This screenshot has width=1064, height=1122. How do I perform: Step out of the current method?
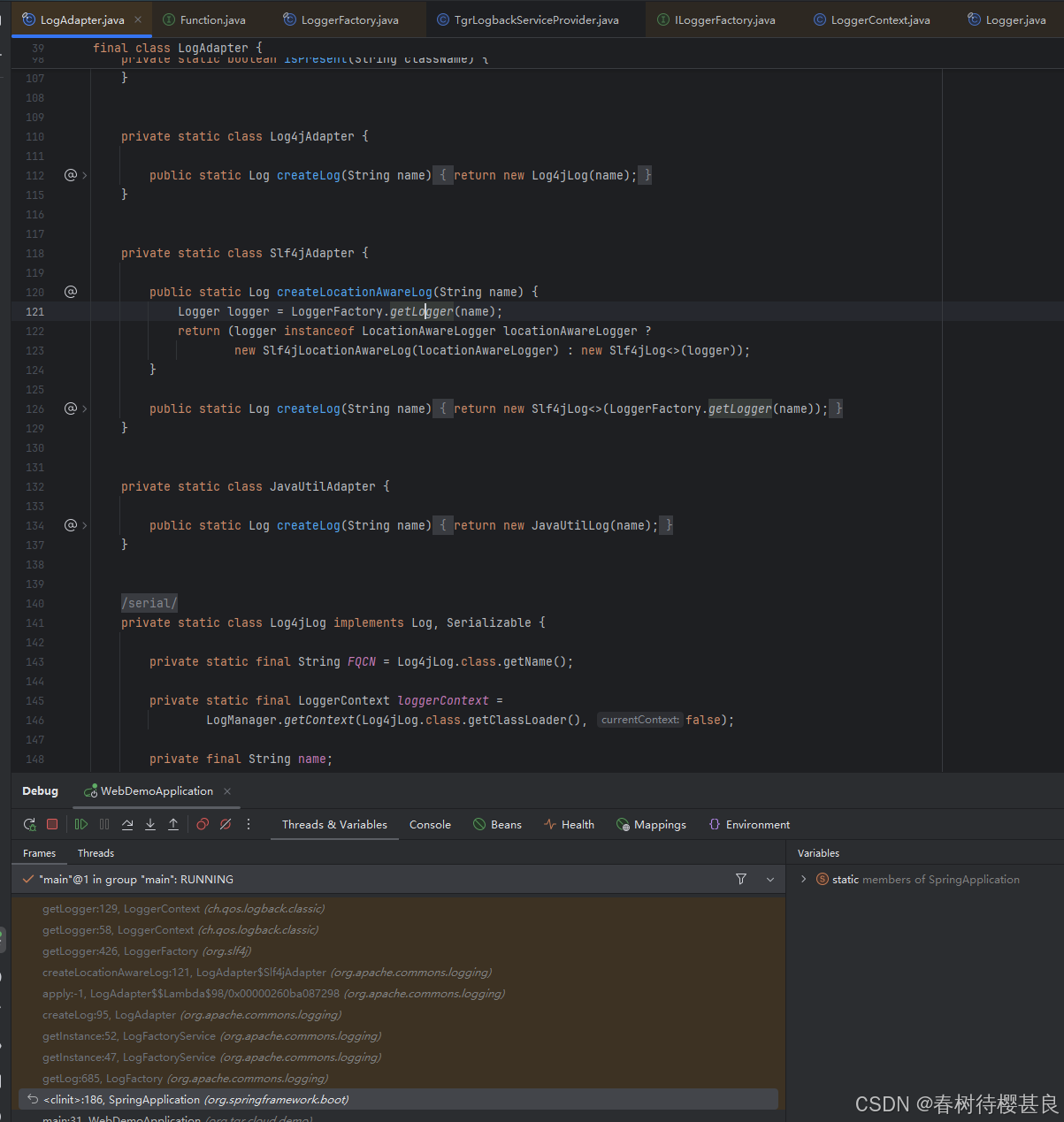[173, 824]
